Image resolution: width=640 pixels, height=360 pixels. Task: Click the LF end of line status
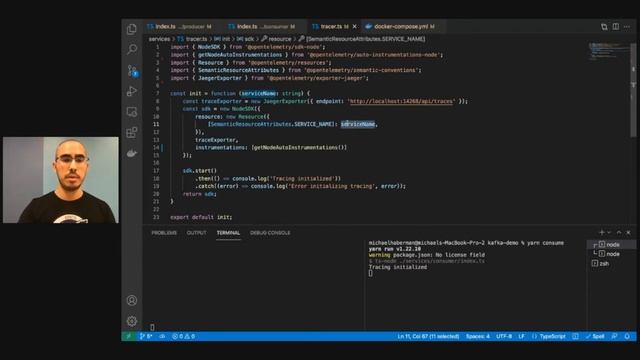(521, 336)
